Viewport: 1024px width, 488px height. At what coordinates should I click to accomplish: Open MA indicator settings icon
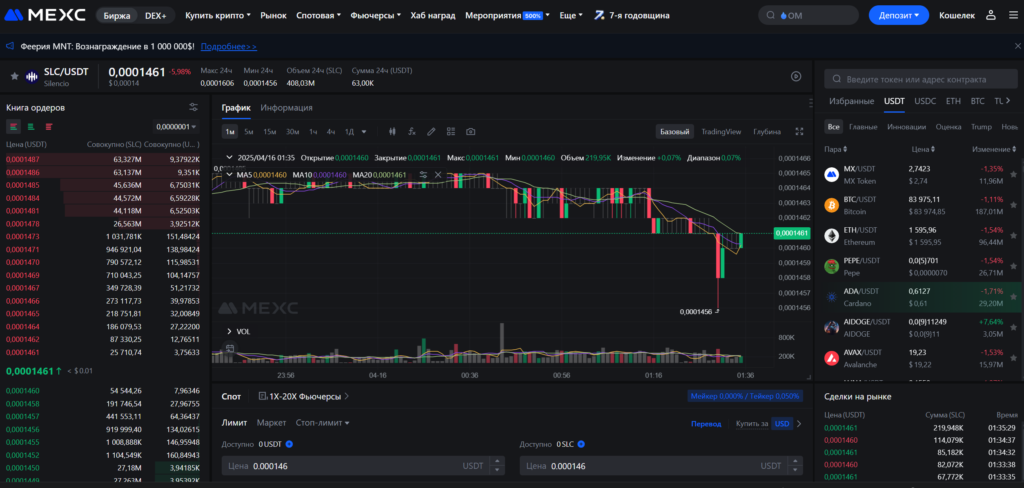click(x=423, y=174)
